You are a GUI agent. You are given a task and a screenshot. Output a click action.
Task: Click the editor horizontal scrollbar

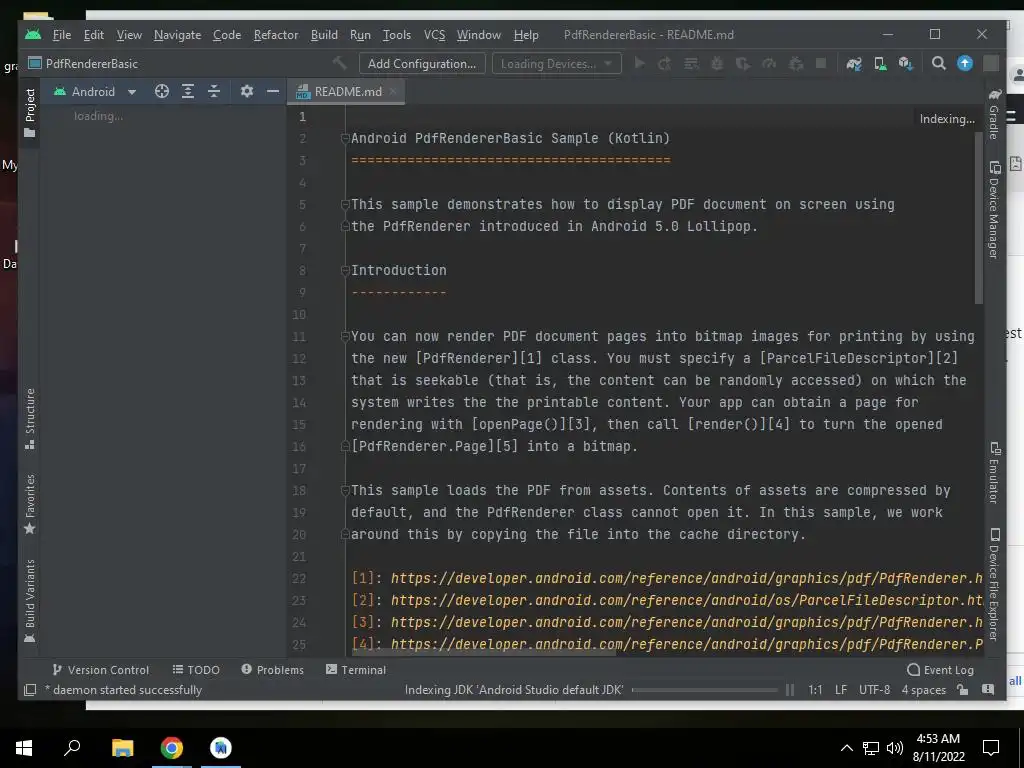483,651
